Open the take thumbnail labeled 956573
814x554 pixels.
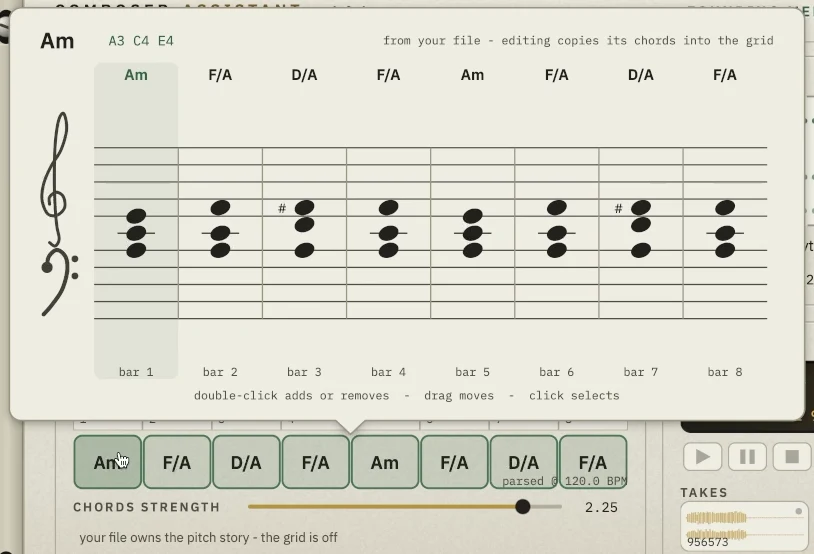744,526
